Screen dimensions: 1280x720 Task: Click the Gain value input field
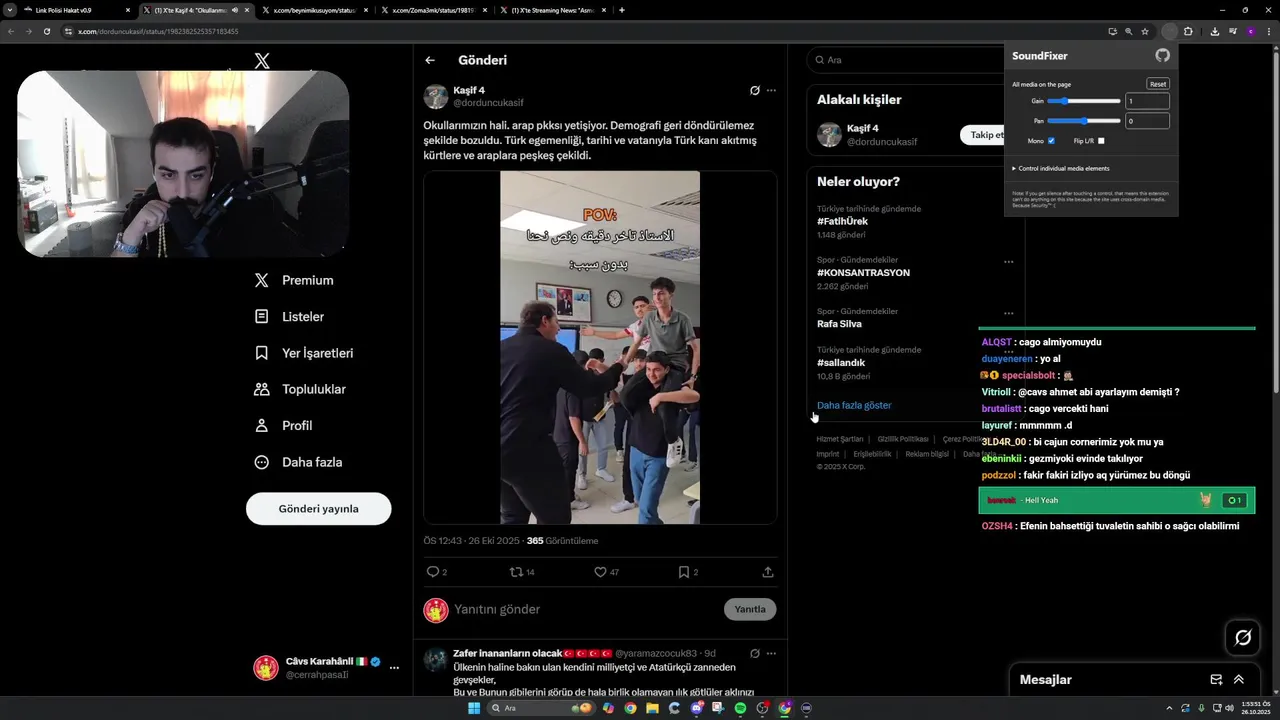point(1147,101)
